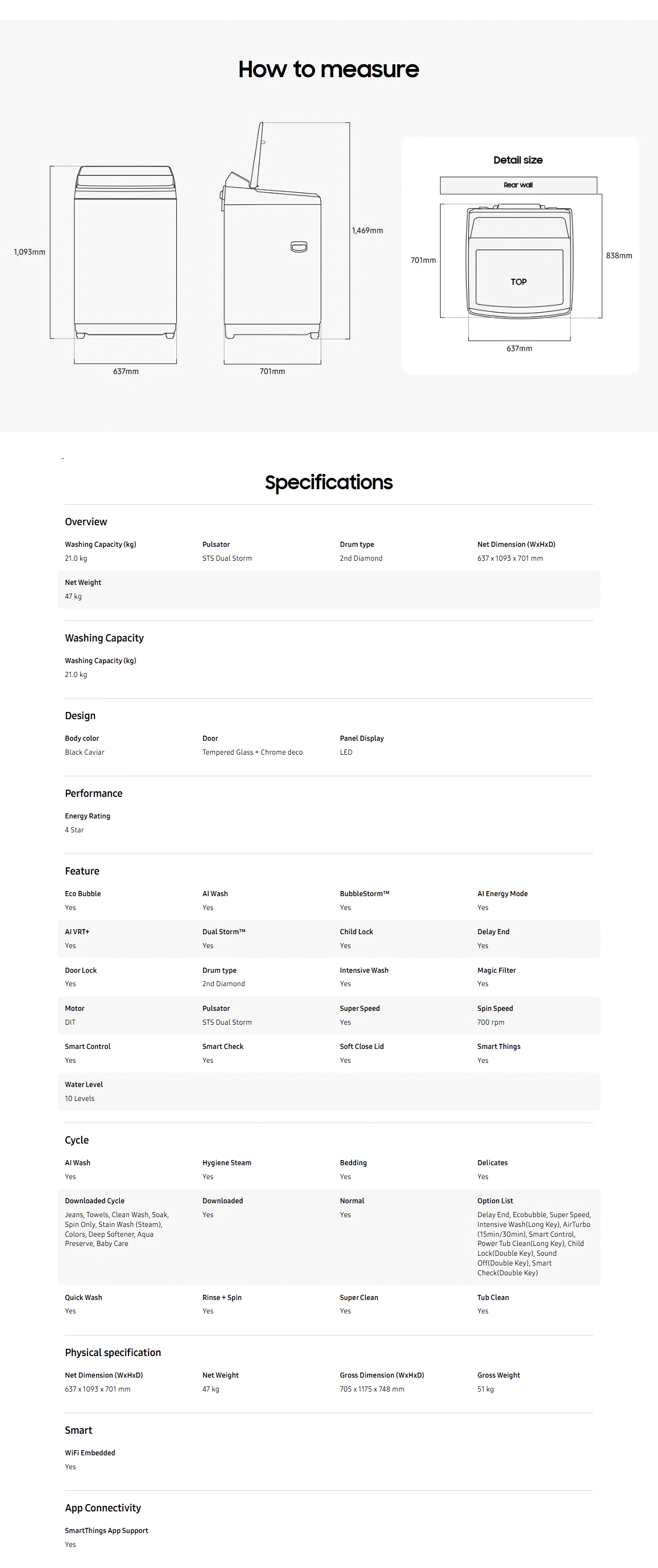
Task: Click the 1,093mm height measurement label
Action: (x=29, y=252)
